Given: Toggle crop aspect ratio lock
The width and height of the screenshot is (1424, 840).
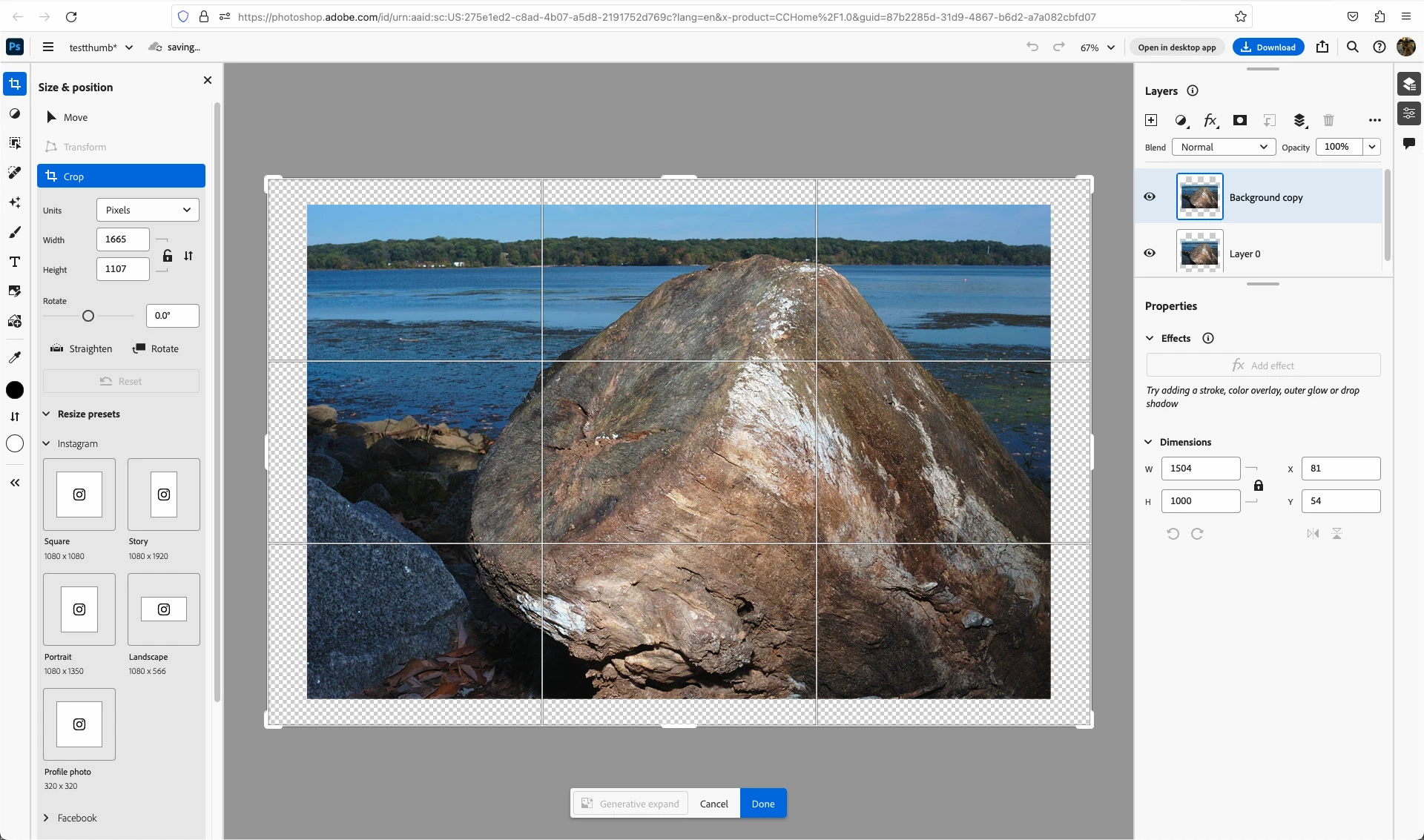Looking at the screenshot, I should (x=168, y=255).
